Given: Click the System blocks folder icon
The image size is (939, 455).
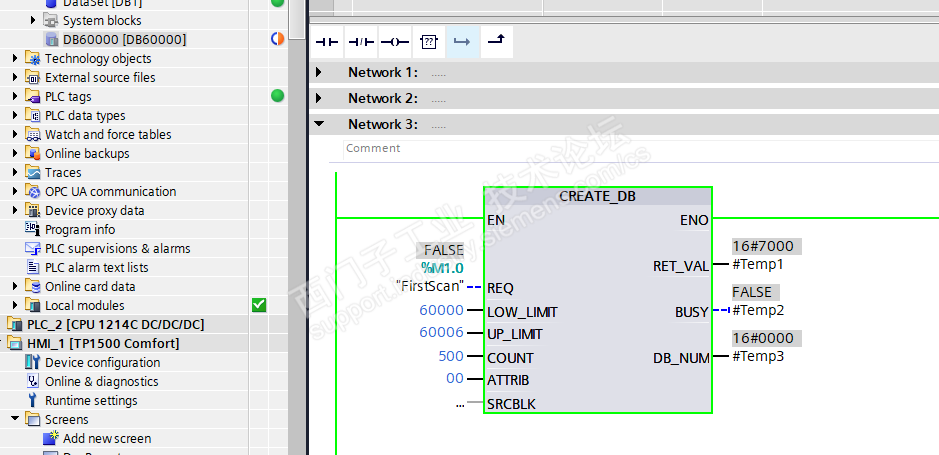Looking at the screenshot, I should coord(51,20).
